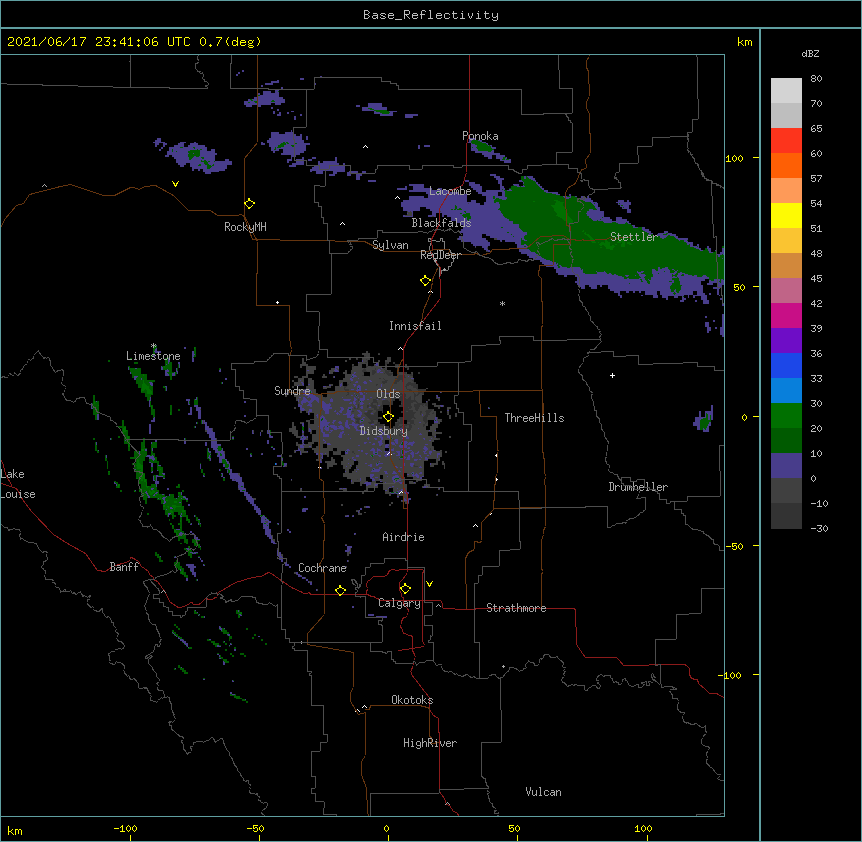862x842 pixels.
Task: Click the Base_Reflectivity title text
Action: [431, 15]
